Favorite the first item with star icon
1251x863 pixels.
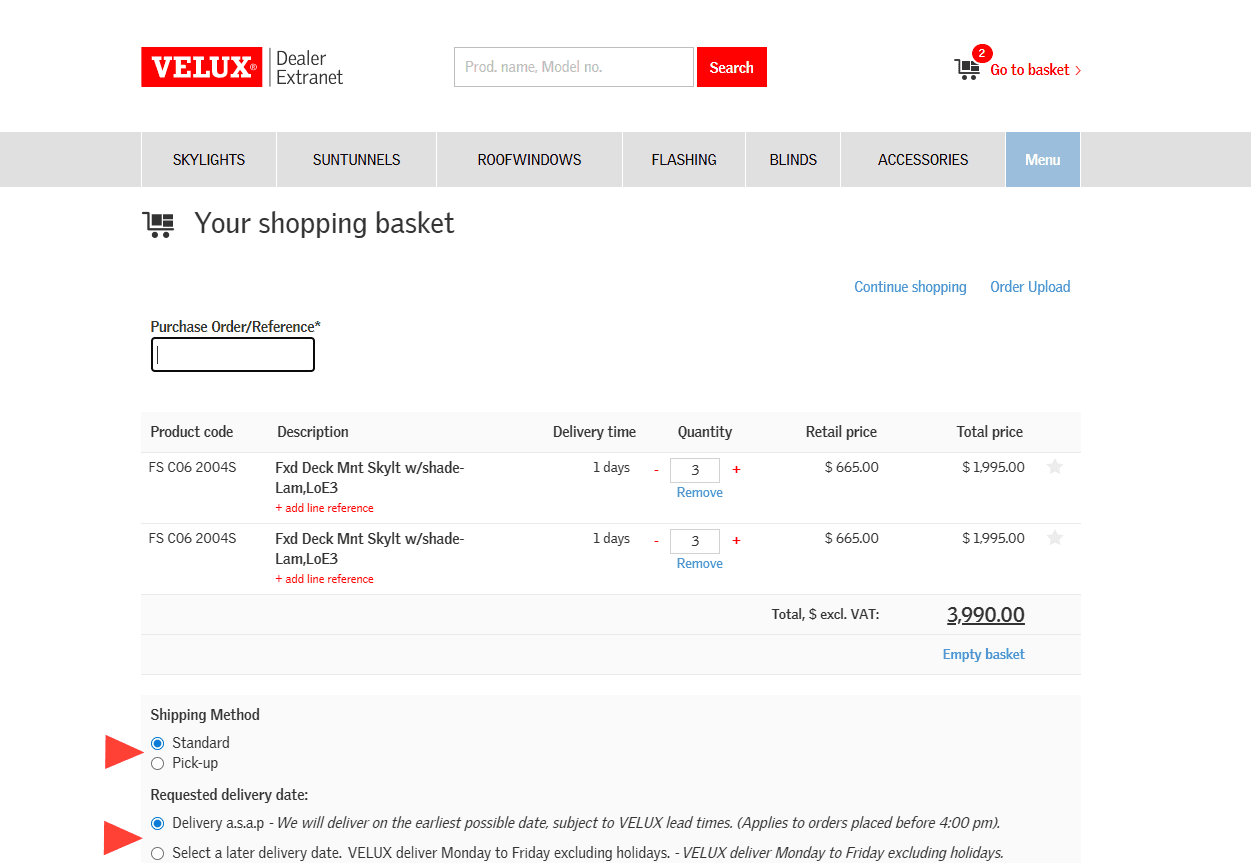(x=1055, y=467)
